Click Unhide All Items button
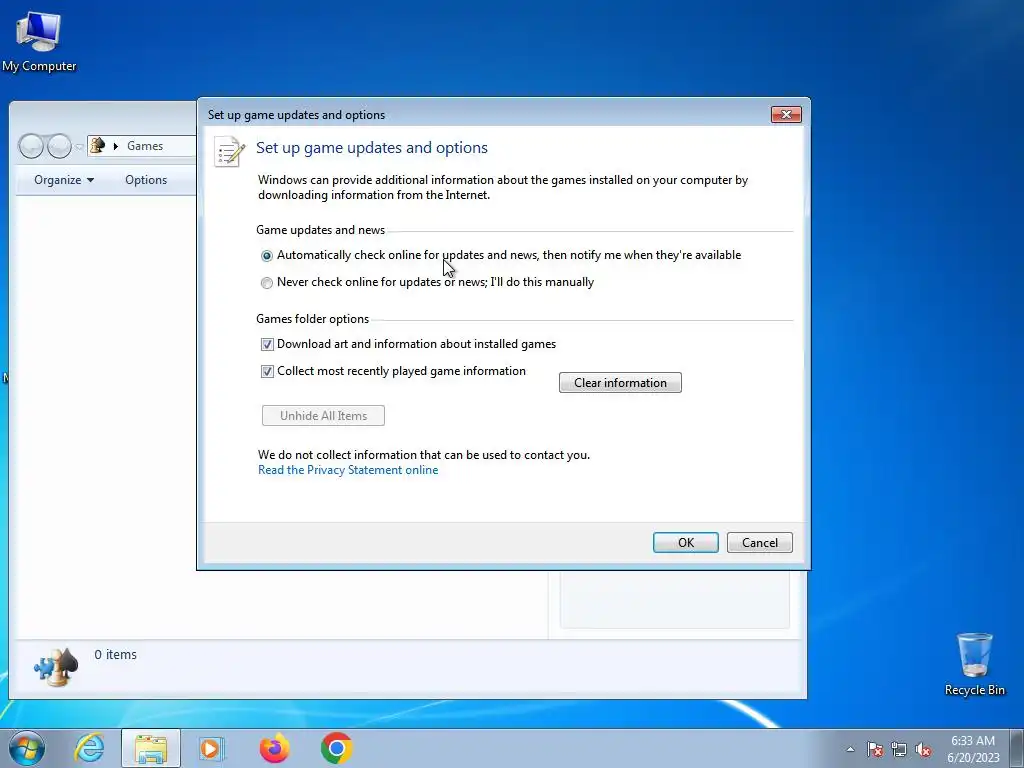This screenshot has height=768, width=1024. [x=323, y=415]
